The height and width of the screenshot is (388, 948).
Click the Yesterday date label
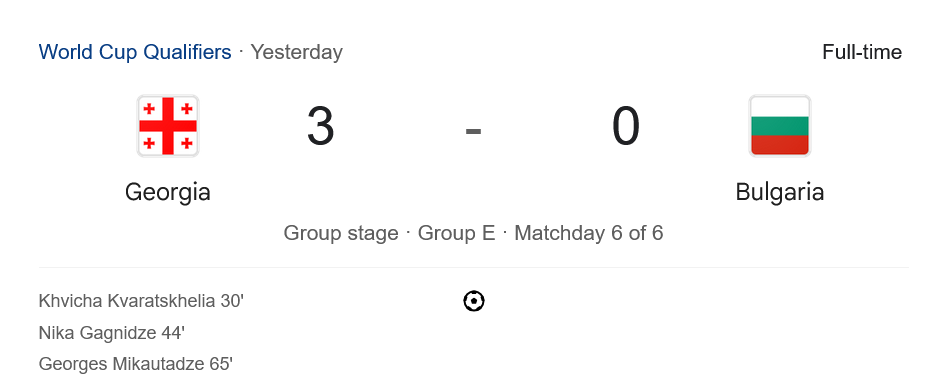pyautogui.click(x=297, y=52)
